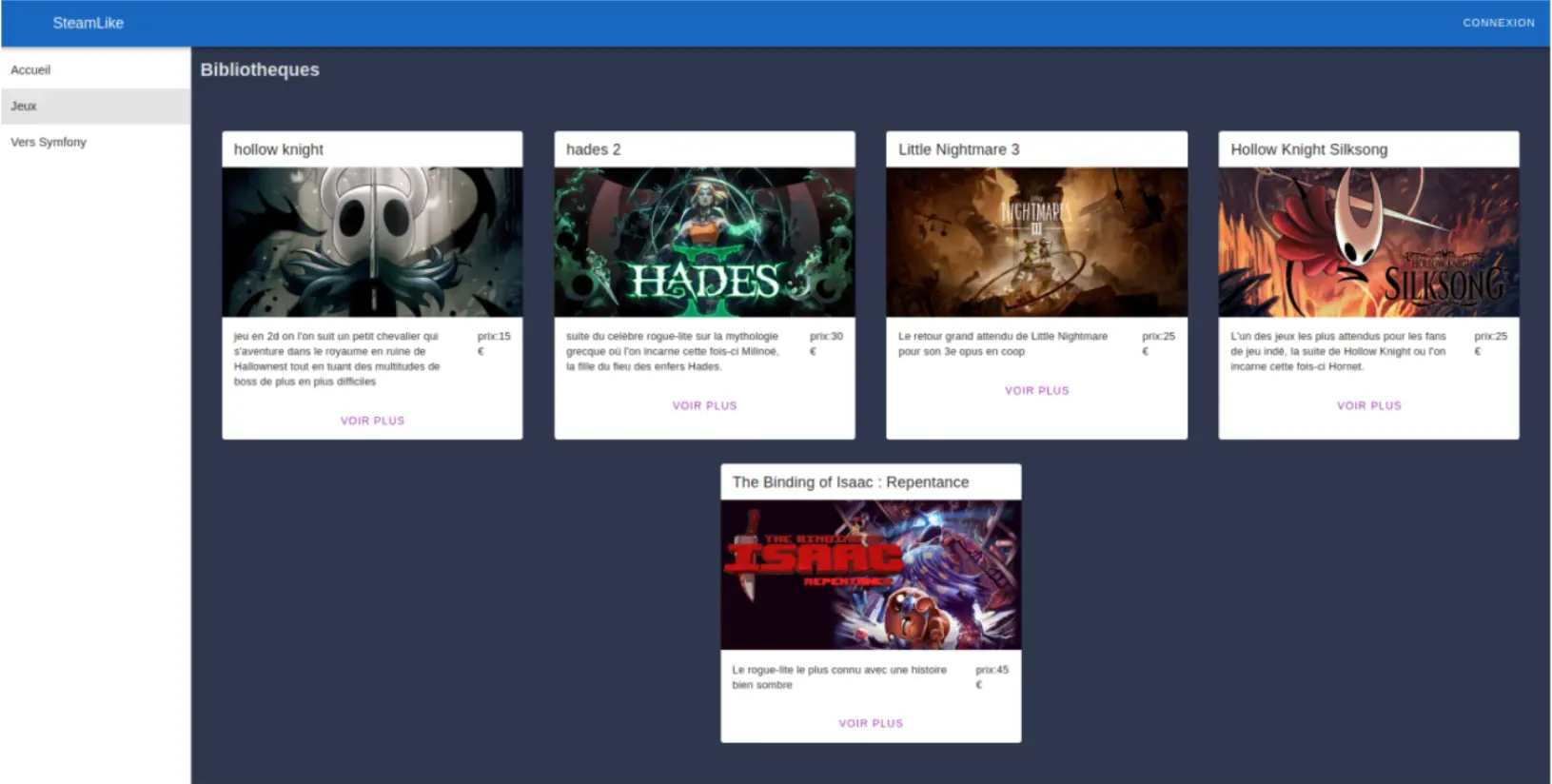Screen dimensions: 1552x784
Task: Click the Hollow Knight Silksong card title
Action: 1308,149
